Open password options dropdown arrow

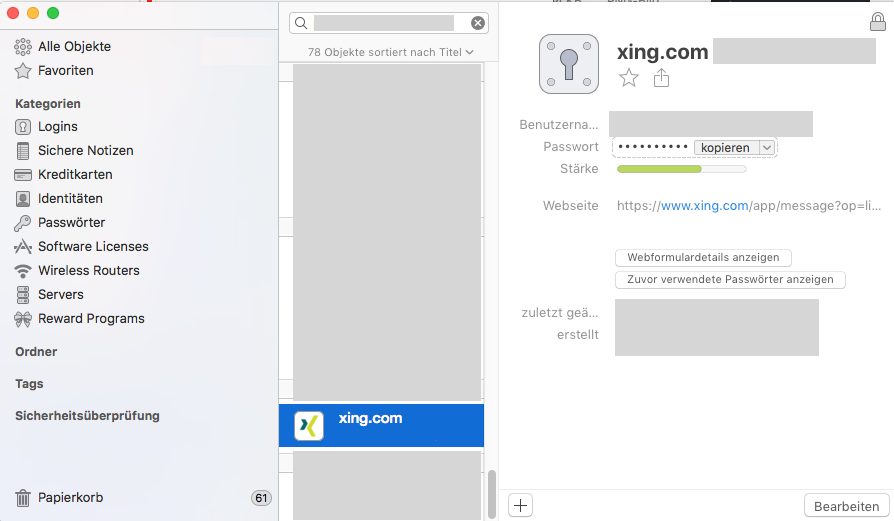coord(767,148)
